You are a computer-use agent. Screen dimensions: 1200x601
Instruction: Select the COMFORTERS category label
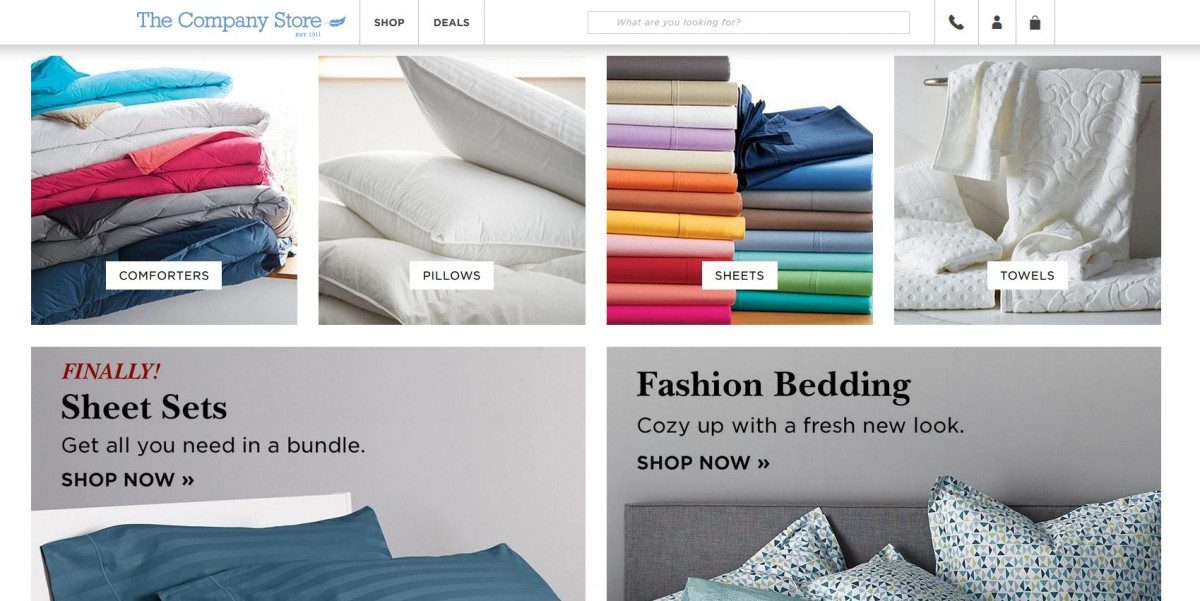(x=164, y=275)
